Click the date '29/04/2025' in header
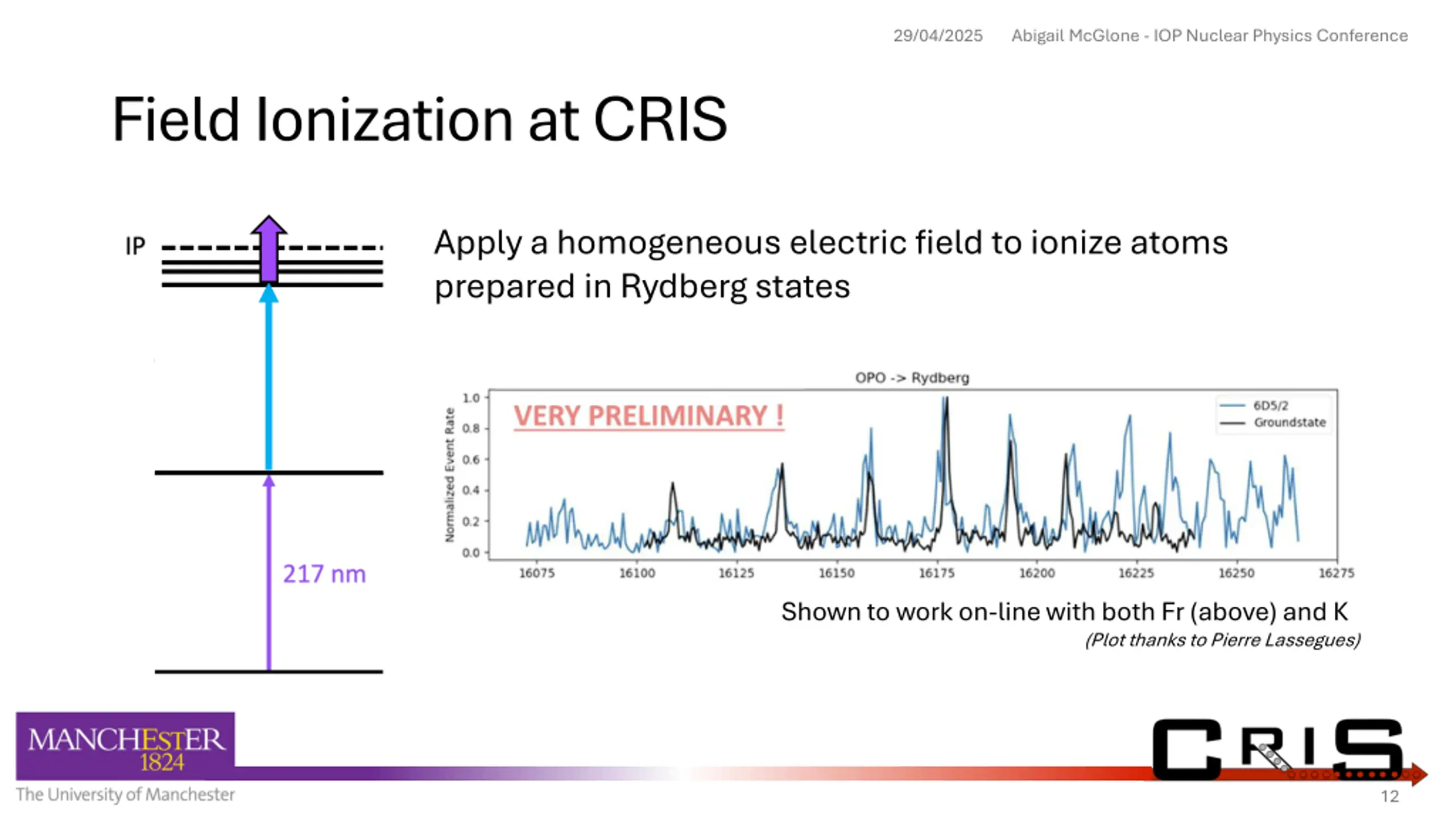This screenshot has width=1456, height=819. click(938, 36)
